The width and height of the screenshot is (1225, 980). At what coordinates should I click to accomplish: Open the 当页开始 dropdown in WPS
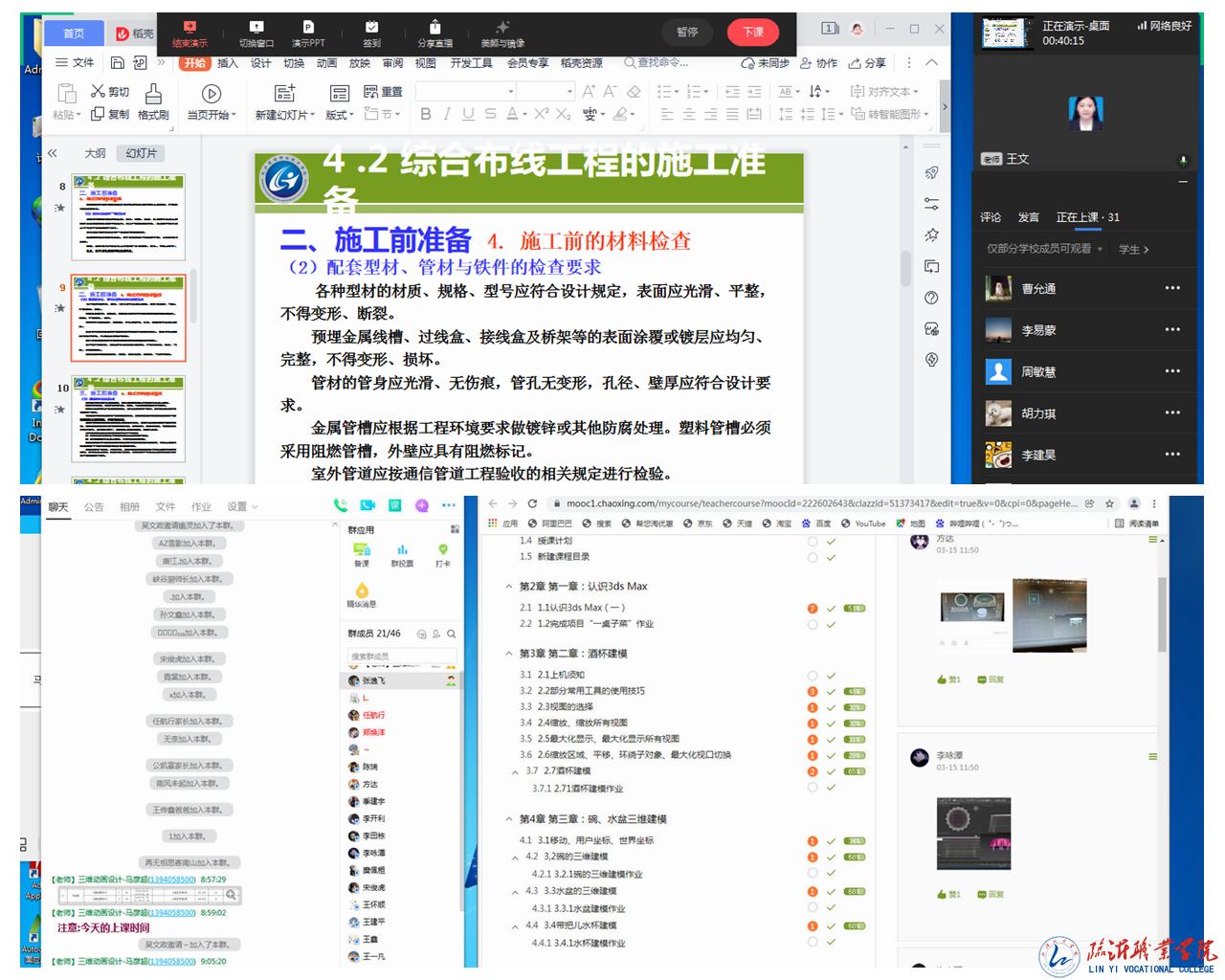[212, 115]
